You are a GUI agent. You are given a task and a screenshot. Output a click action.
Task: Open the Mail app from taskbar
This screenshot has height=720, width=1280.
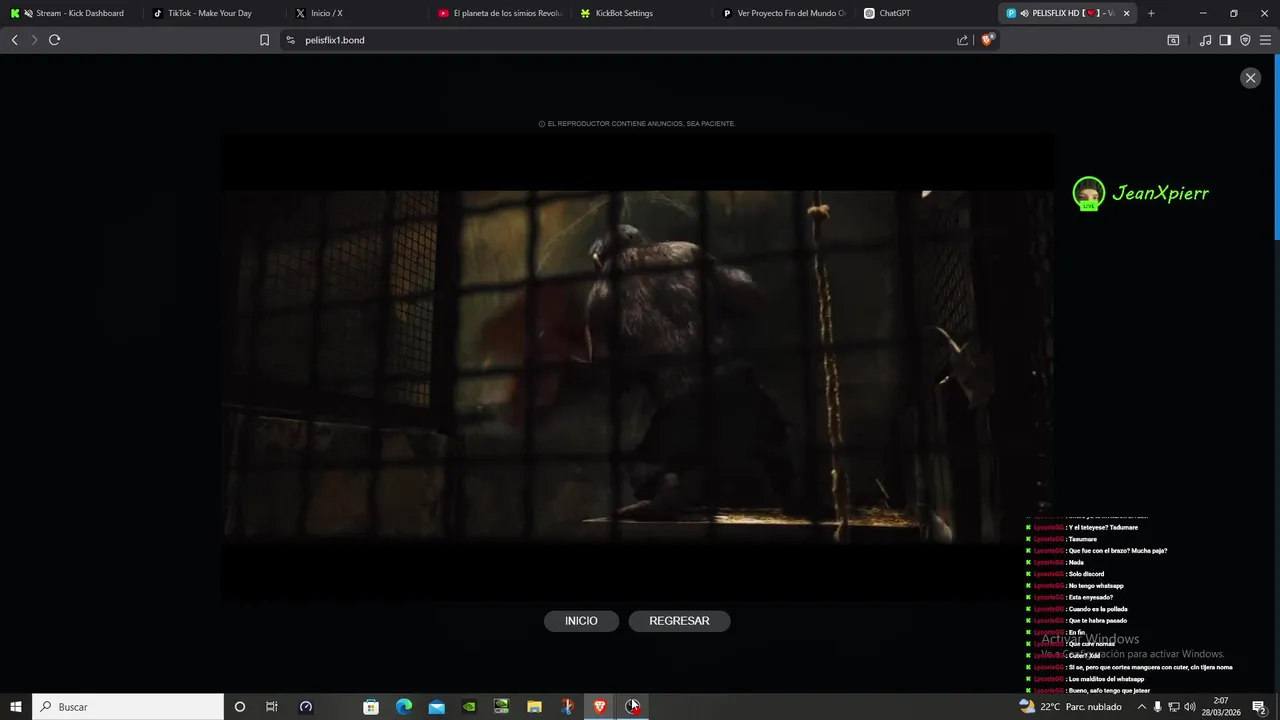point(437,707)
